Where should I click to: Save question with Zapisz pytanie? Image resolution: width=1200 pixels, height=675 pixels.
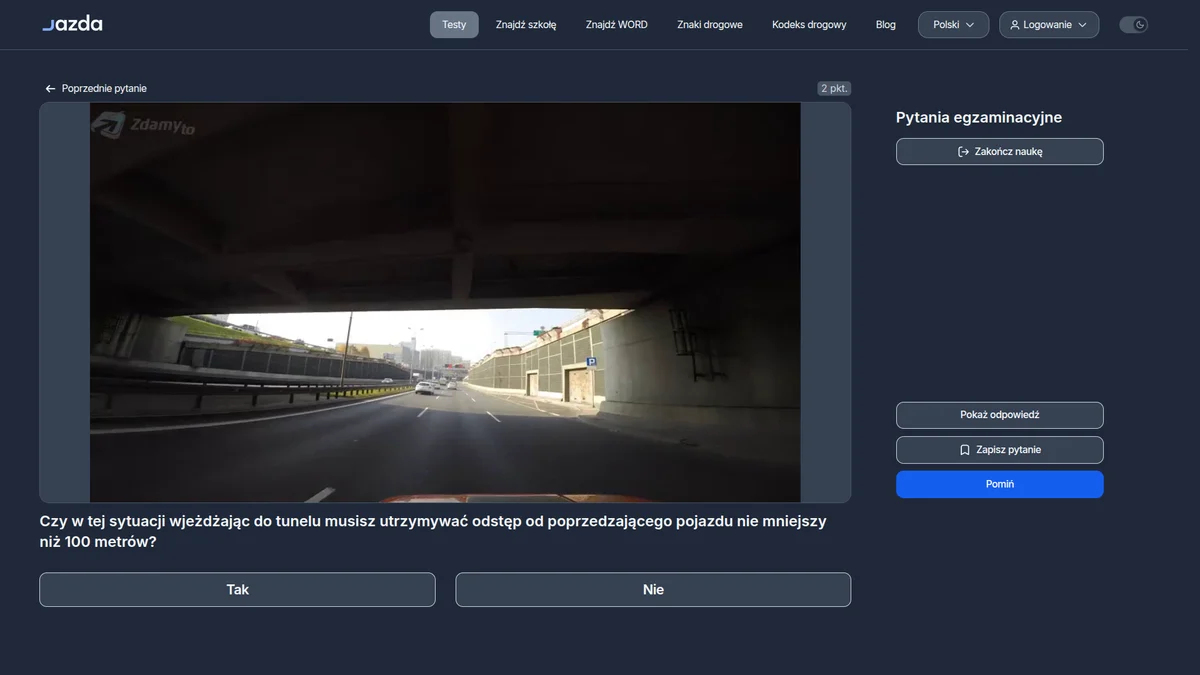(1000, 450)
